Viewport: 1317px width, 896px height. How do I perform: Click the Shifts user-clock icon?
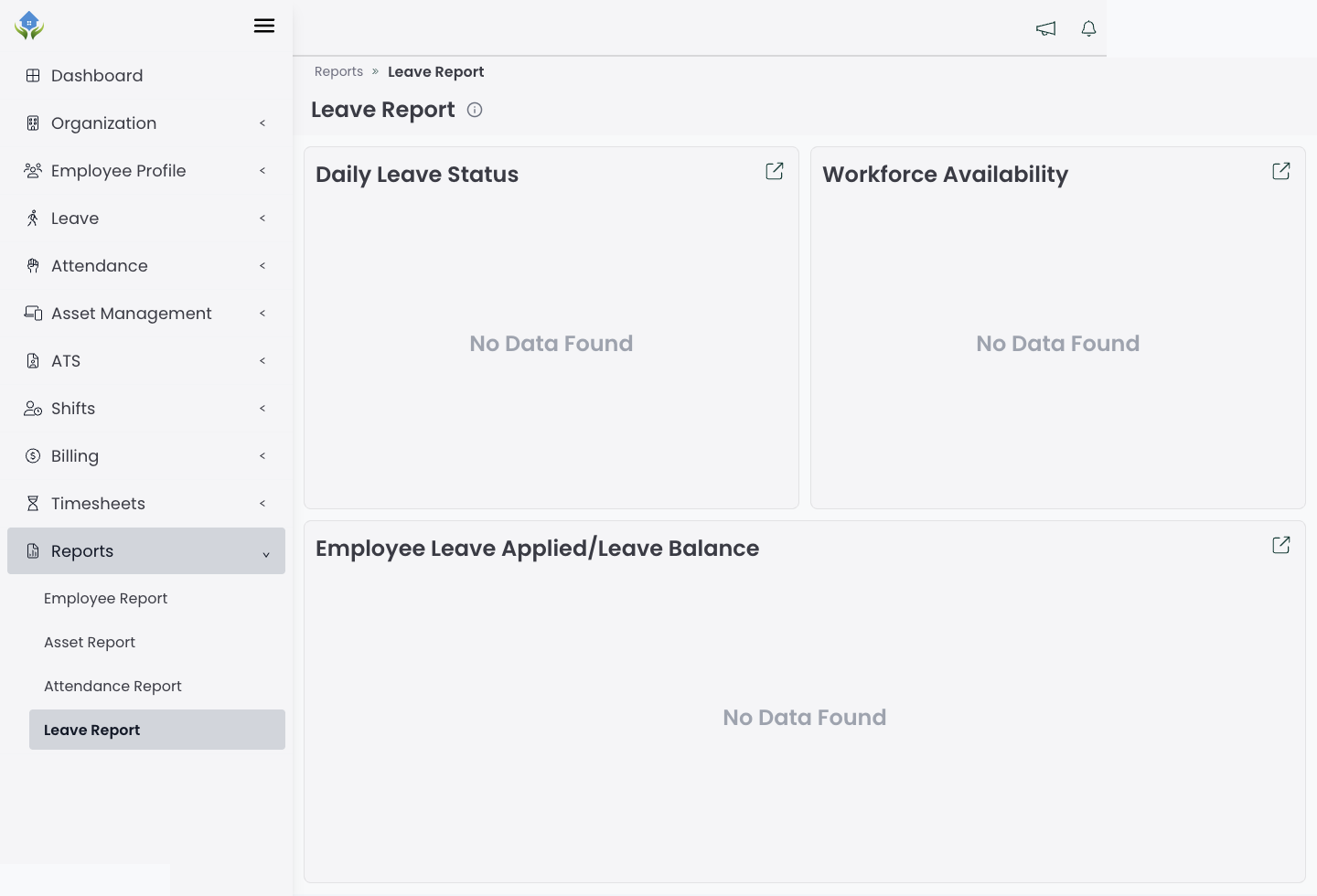33,409
